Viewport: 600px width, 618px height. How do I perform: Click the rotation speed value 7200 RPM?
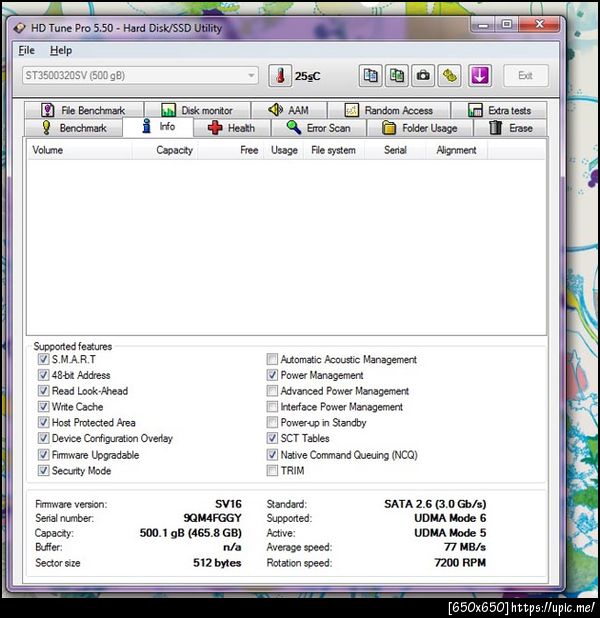click(460, 562)
